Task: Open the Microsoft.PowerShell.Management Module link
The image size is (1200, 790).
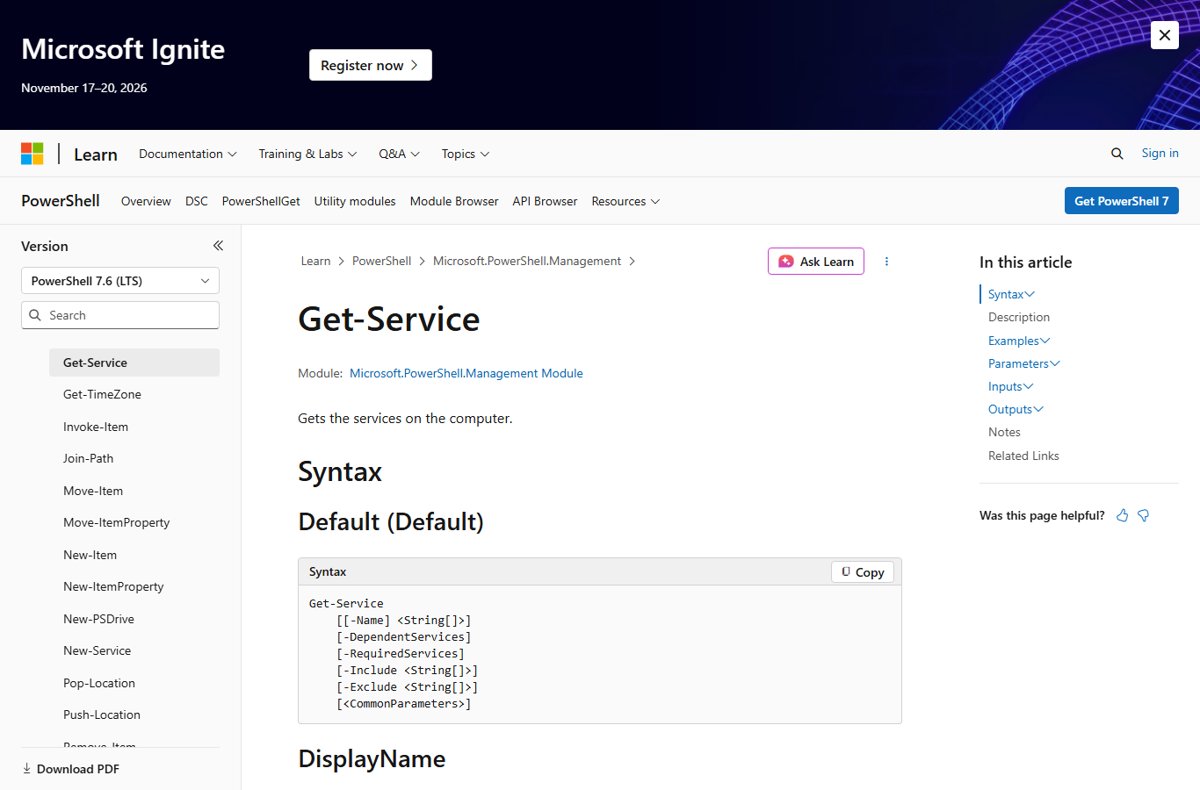Action: coord(466,373)
